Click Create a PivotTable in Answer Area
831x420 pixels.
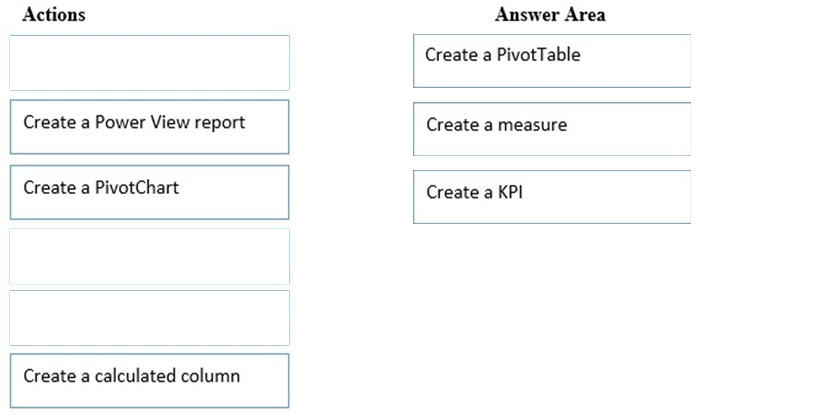point(552,61)
